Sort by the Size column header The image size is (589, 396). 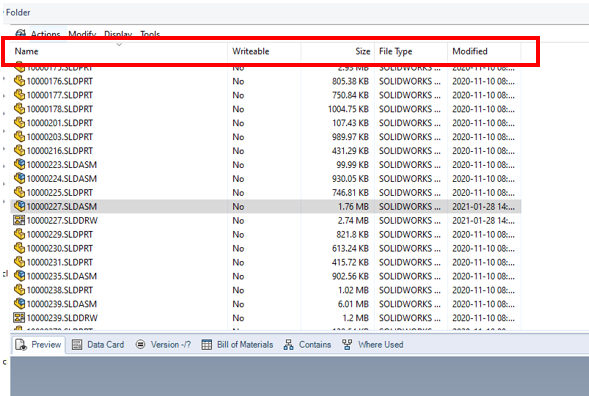pos(363,51)
